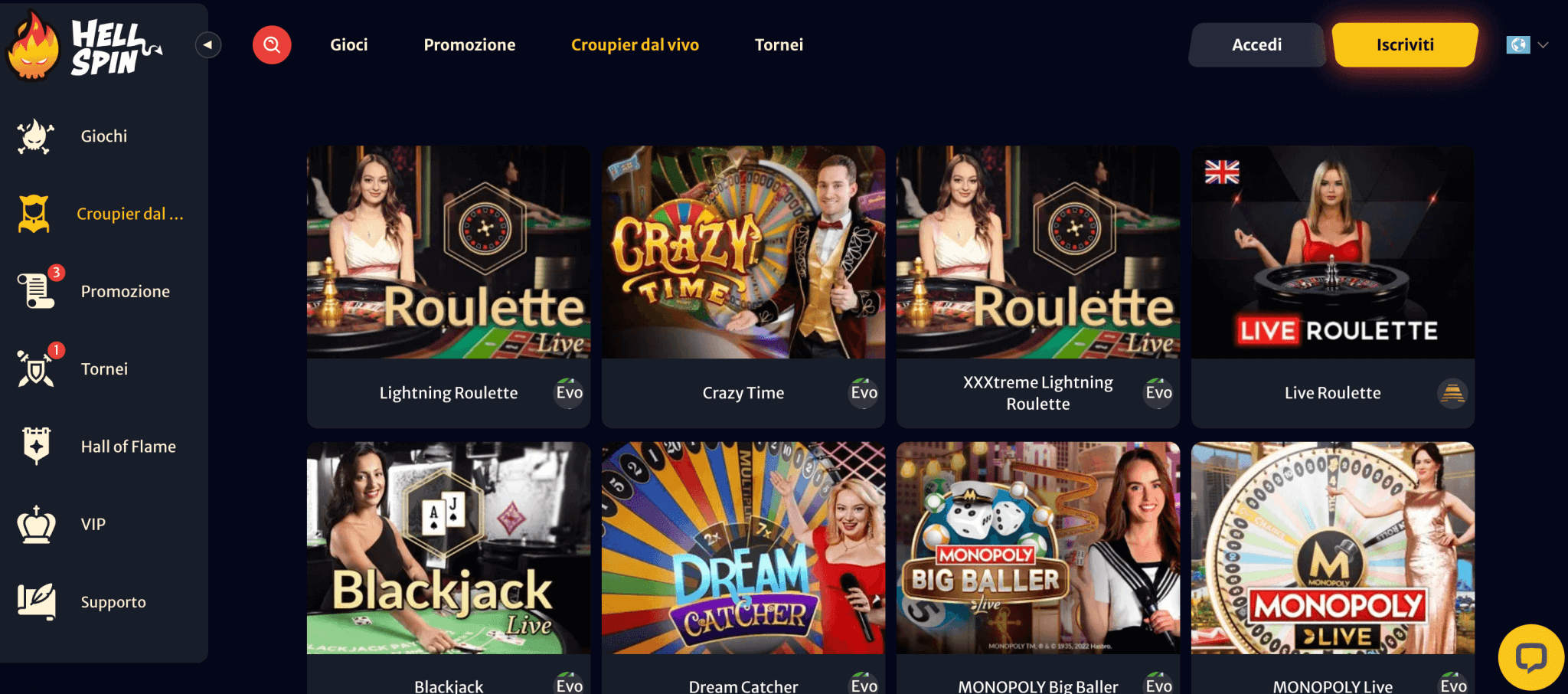This screenshot has width=1568, height=694.
Task: Open the Supporto quill icon
Action: [37, 601]
